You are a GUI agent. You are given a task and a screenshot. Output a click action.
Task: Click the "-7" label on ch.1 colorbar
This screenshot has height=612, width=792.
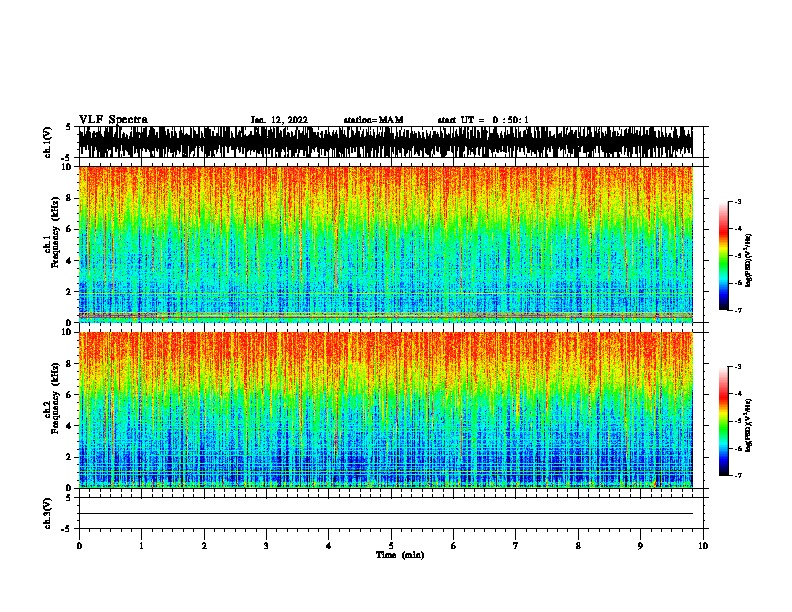click(x=738, y=310)
